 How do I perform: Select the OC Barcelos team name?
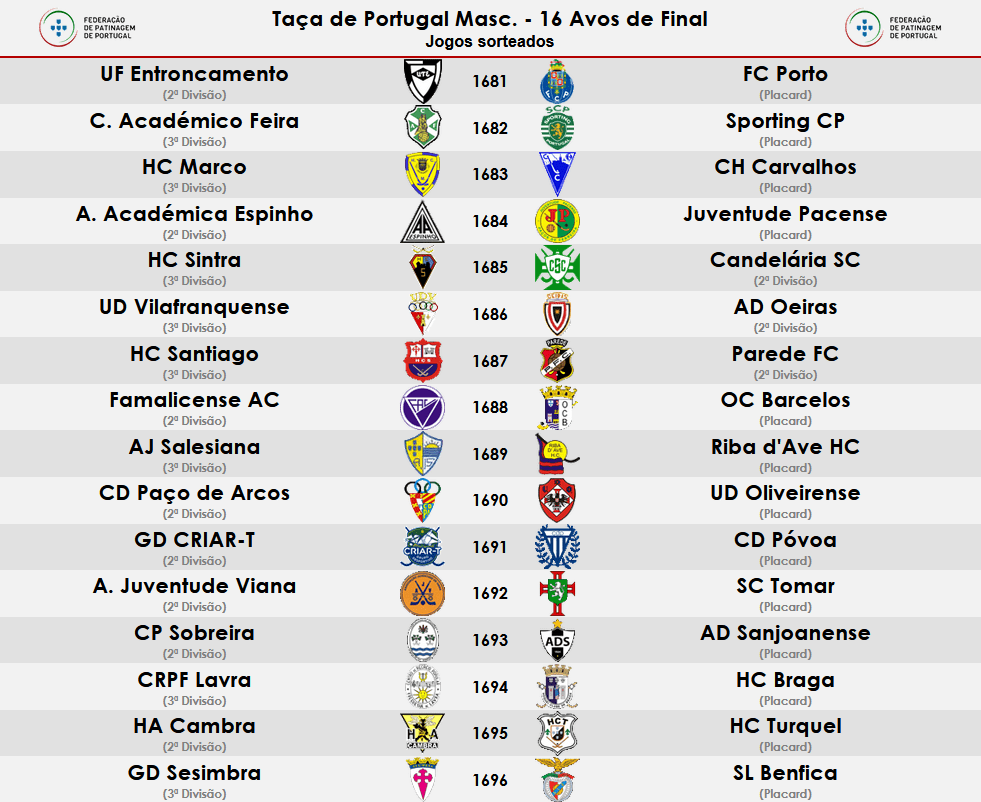tap(785, 400)
